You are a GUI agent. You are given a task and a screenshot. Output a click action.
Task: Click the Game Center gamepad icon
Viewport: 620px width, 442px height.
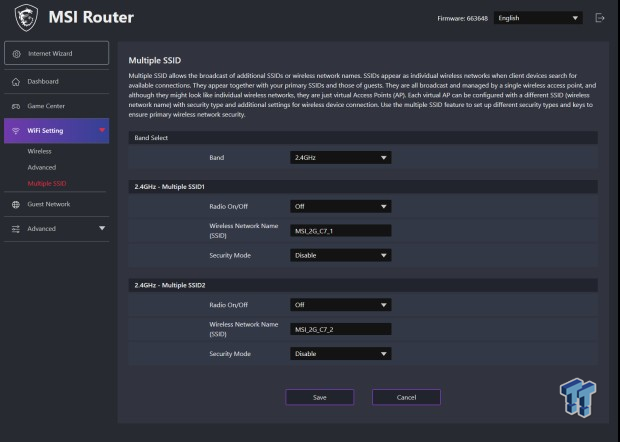[16, 106]
